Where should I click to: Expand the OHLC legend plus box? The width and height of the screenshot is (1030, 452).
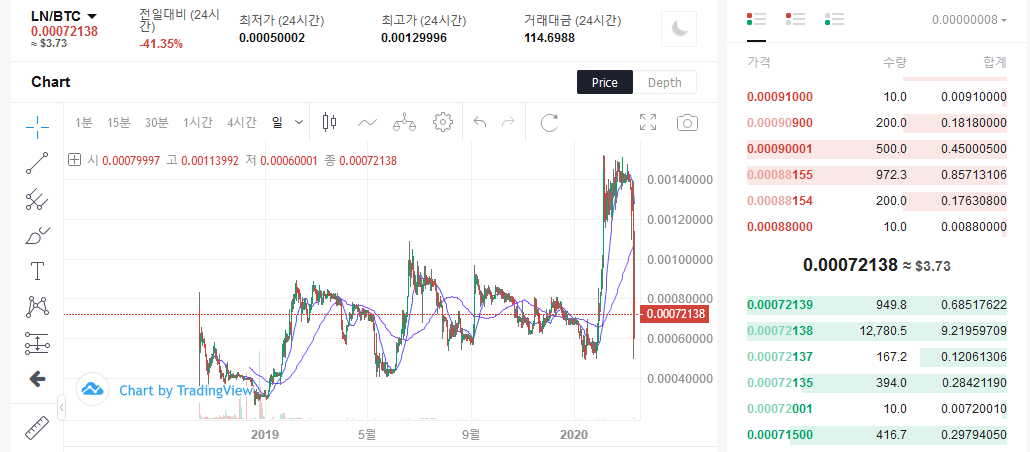click(x=74, y=160)
